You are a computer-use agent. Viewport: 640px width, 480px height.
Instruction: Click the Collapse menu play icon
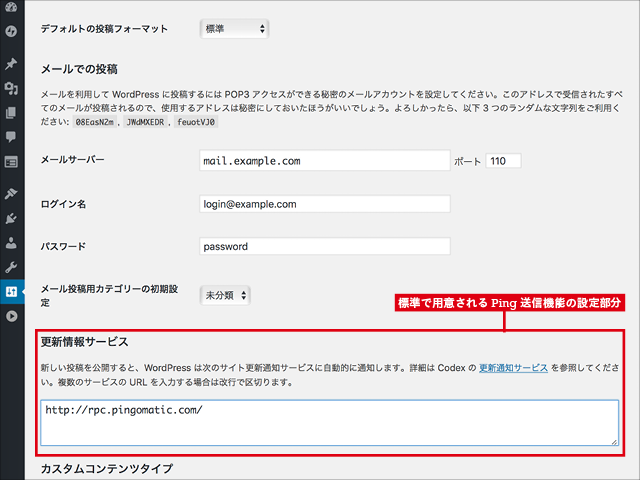point(11,316)
